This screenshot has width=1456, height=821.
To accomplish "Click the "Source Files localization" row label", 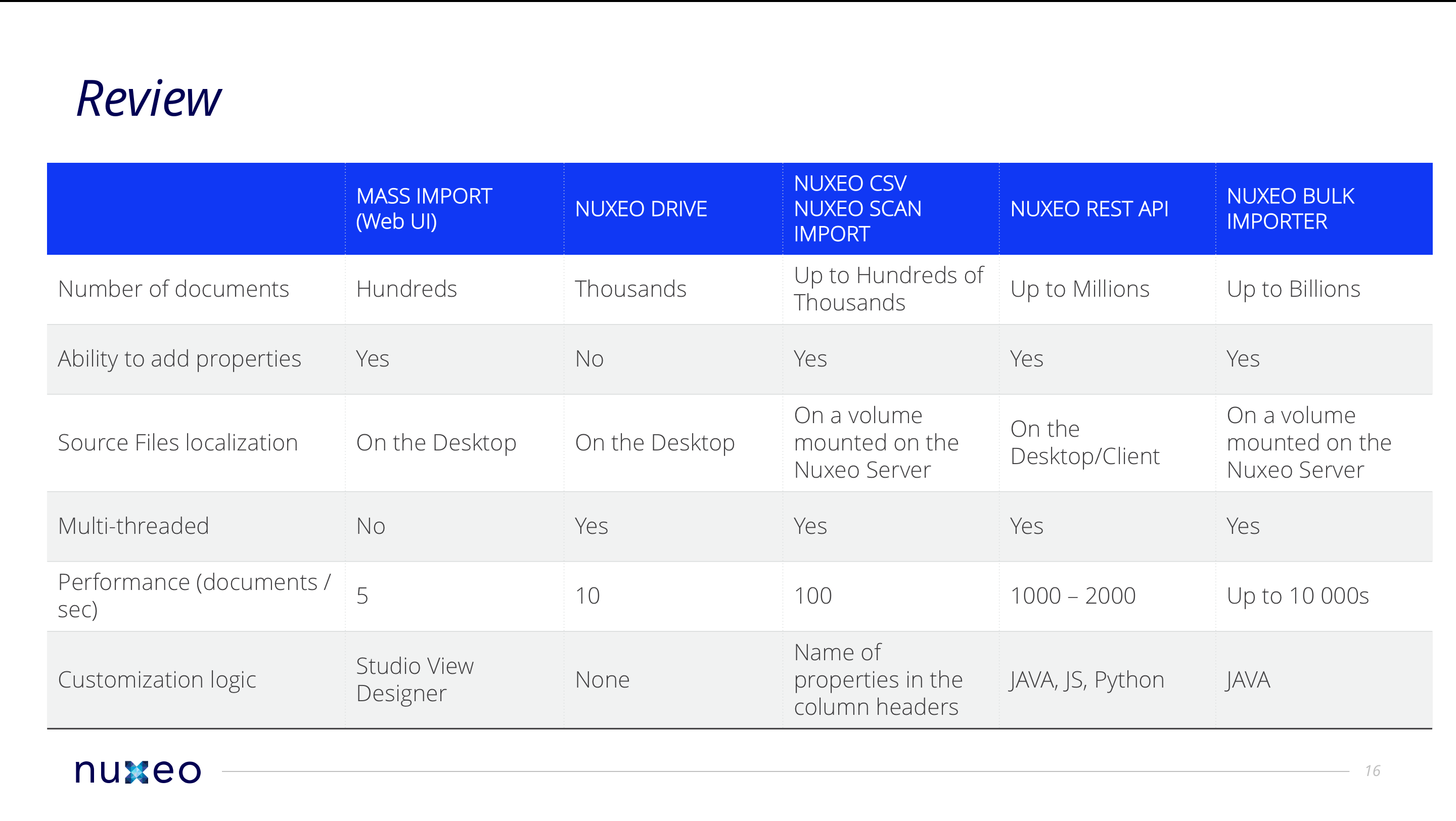I will tap(177, 442).
